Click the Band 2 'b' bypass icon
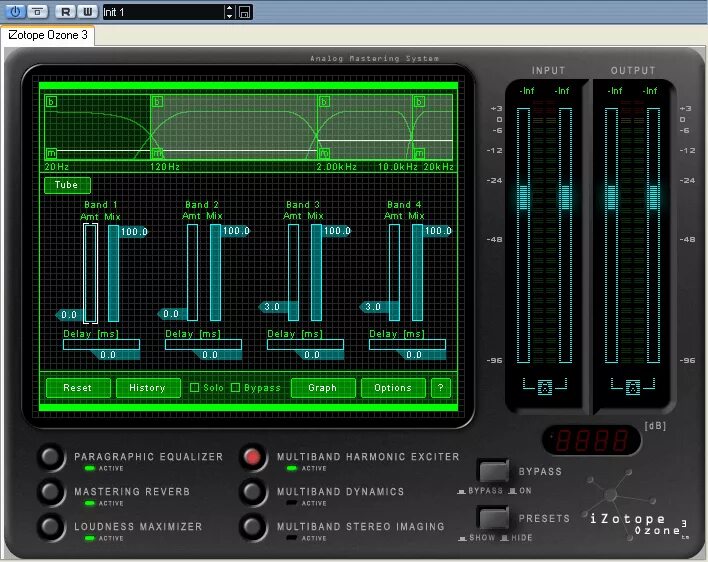This screenshot has height=562, width=708. coord(157,102)
